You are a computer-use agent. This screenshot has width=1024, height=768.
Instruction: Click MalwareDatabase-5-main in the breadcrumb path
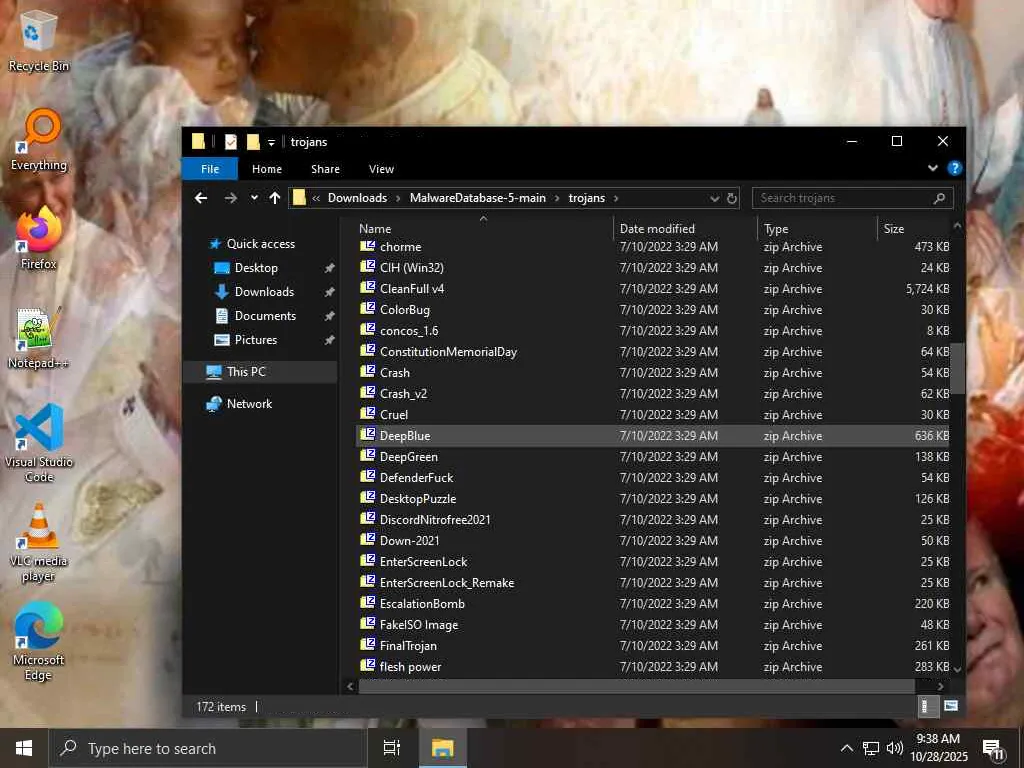pyautogui.click(x=477, y=198)
